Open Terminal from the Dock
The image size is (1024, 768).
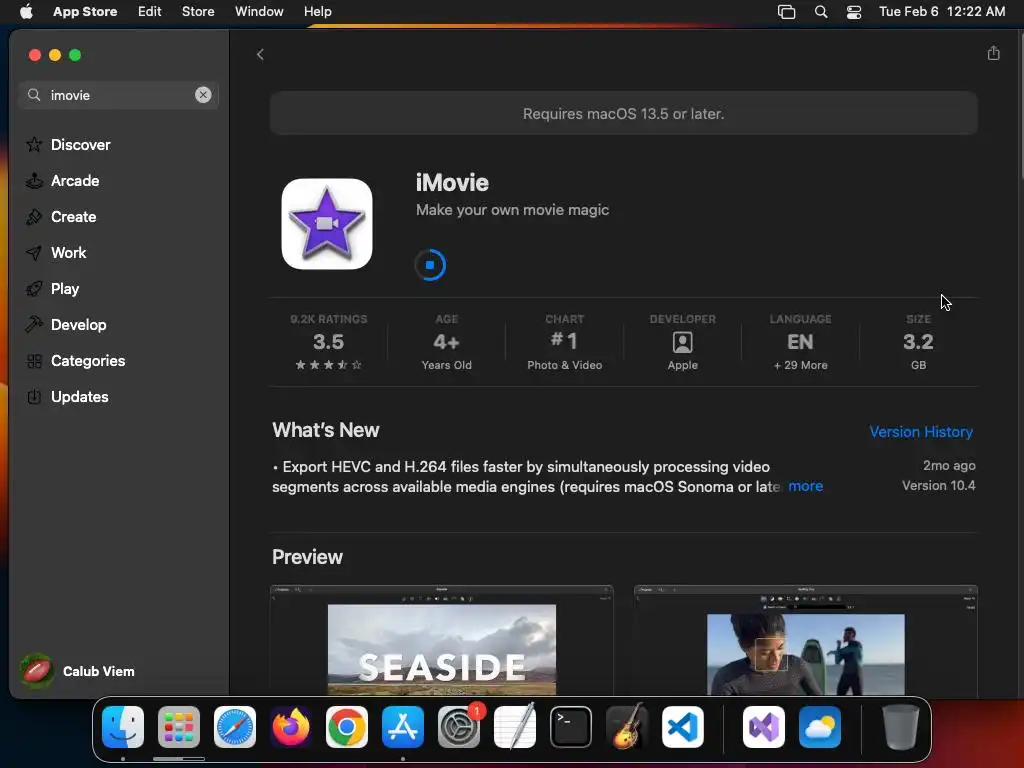pos(571,727)
